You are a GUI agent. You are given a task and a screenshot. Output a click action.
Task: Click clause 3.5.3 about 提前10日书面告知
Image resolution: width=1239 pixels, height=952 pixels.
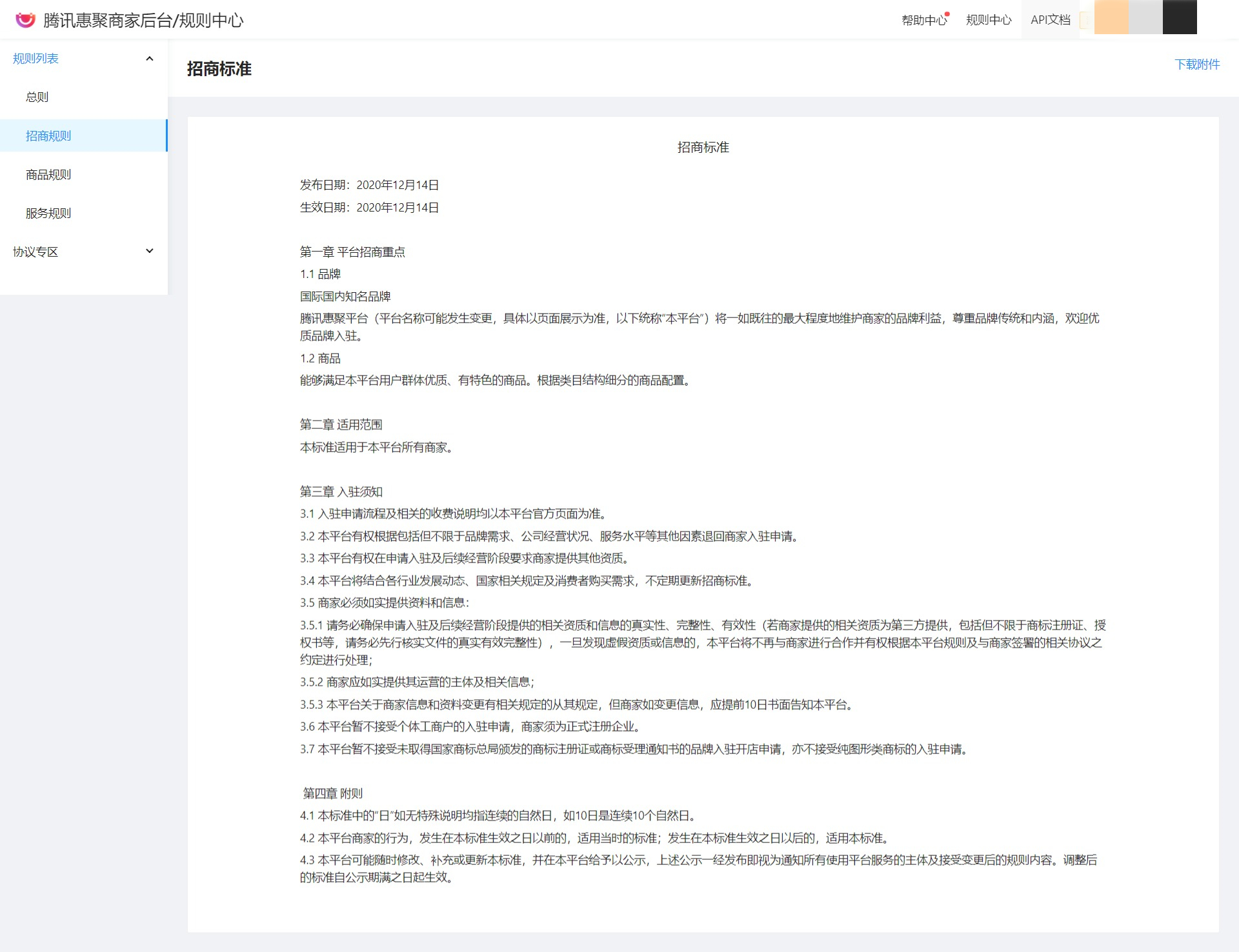[578, 705]
